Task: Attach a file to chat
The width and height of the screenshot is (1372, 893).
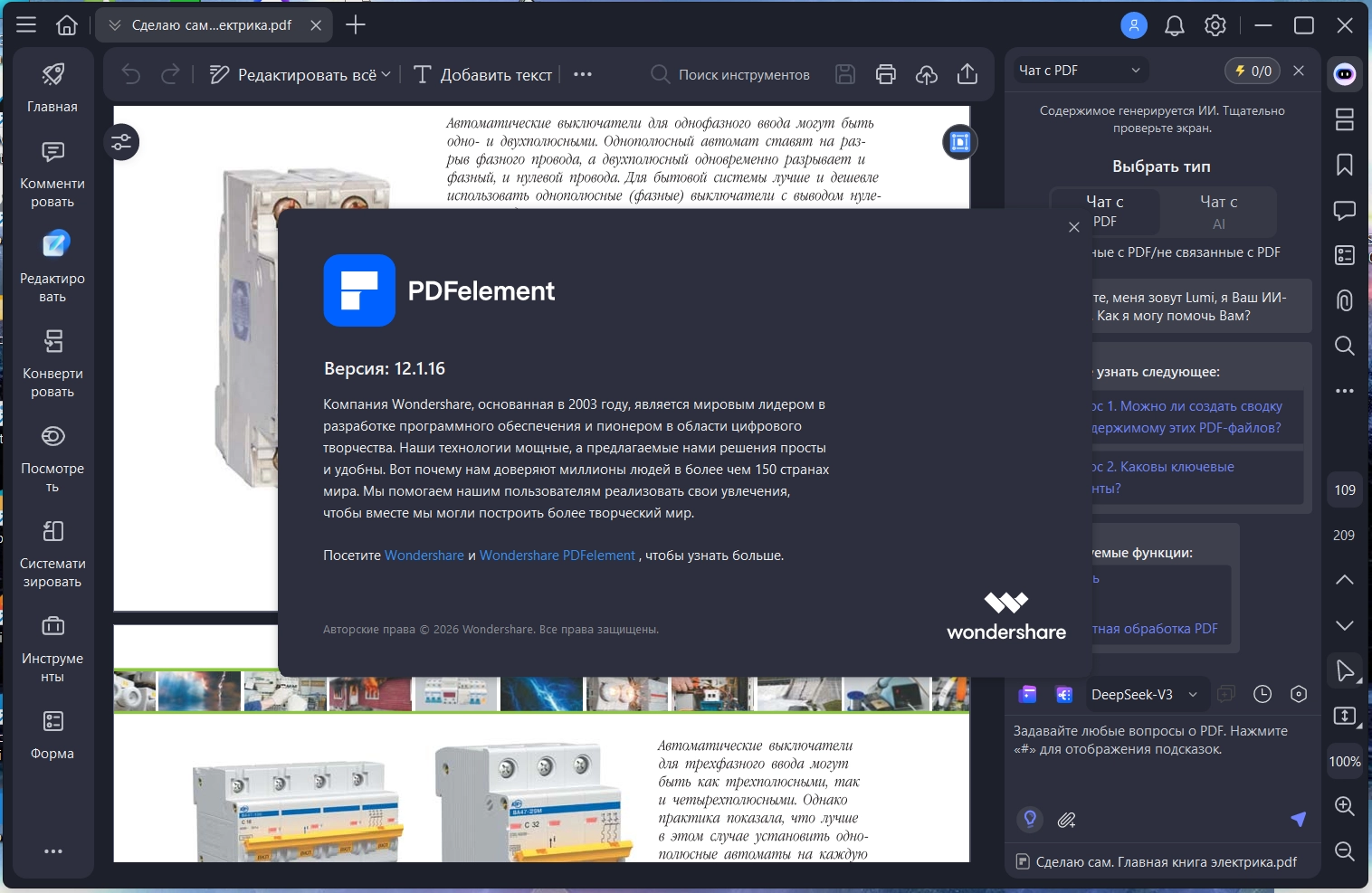Action: pos(1067,820)
